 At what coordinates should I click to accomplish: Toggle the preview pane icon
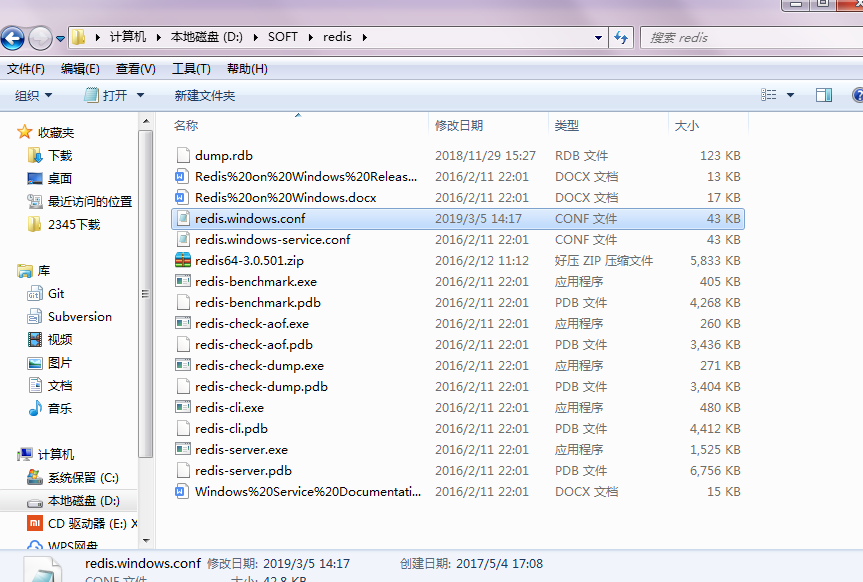[823, 95]
